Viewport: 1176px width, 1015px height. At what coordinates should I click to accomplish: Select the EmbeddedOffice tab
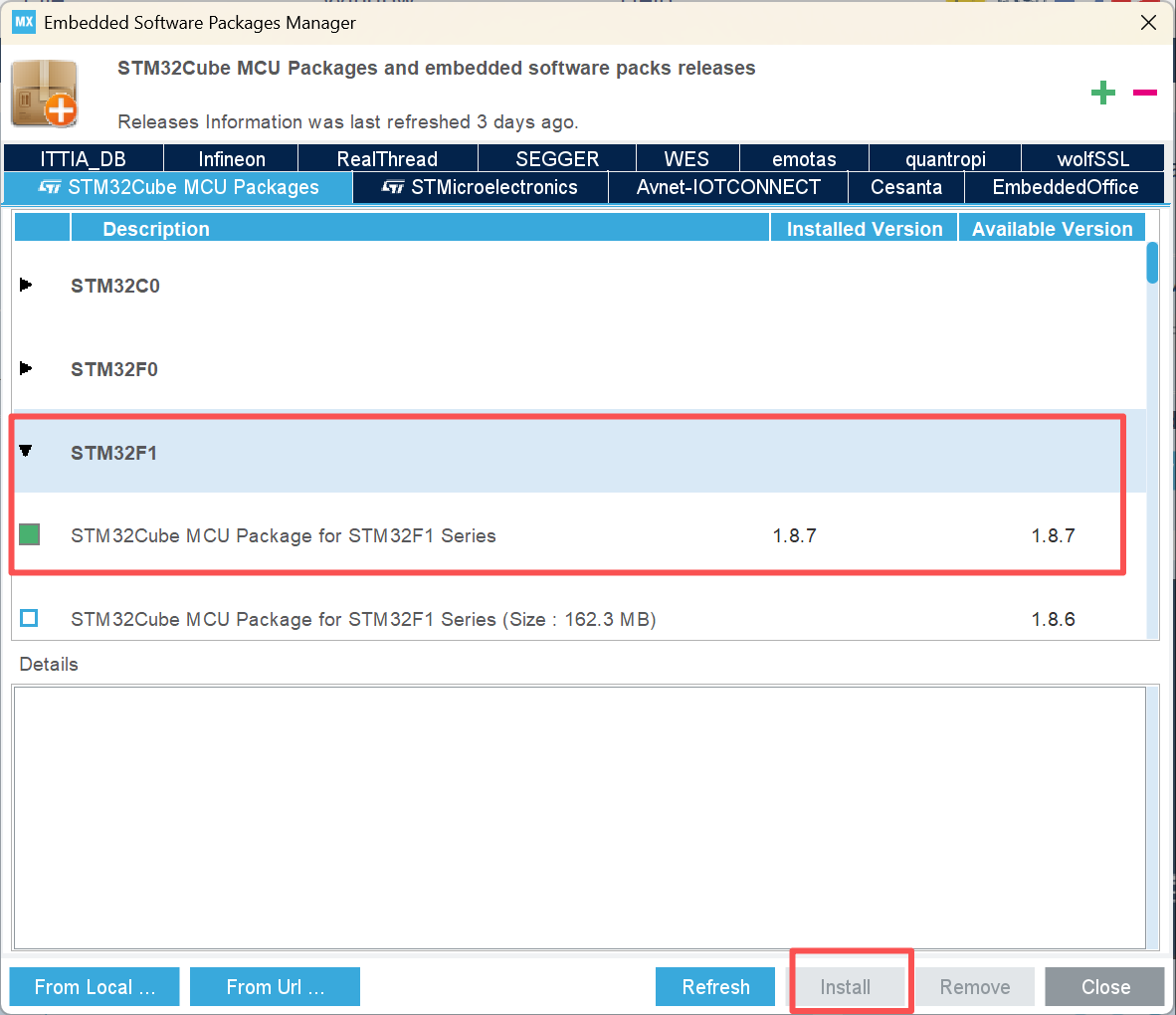[1065, 187]
